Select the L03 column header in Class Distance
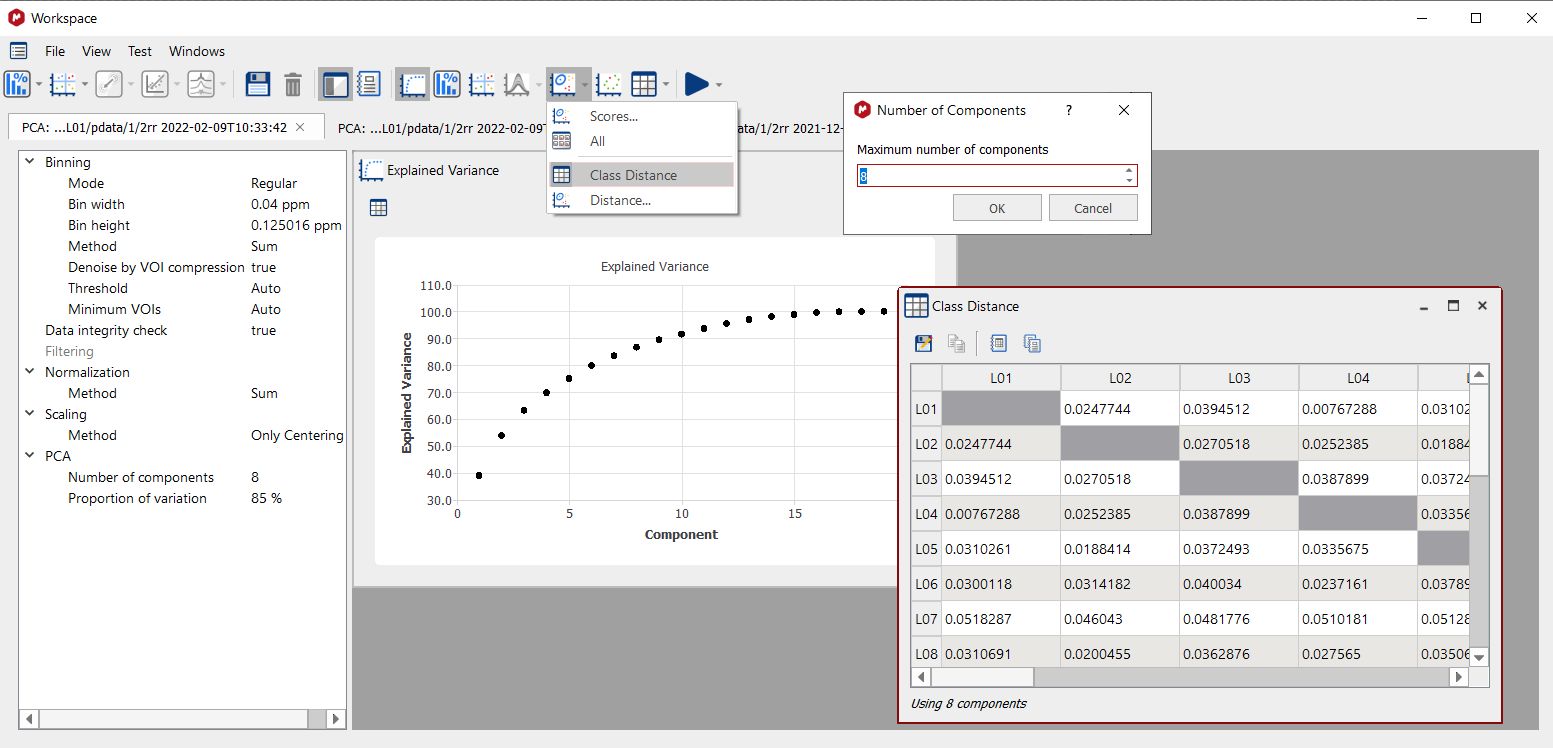This screenshot has height=748, width=1553. pyautogui.click(x=1239, y=378)
